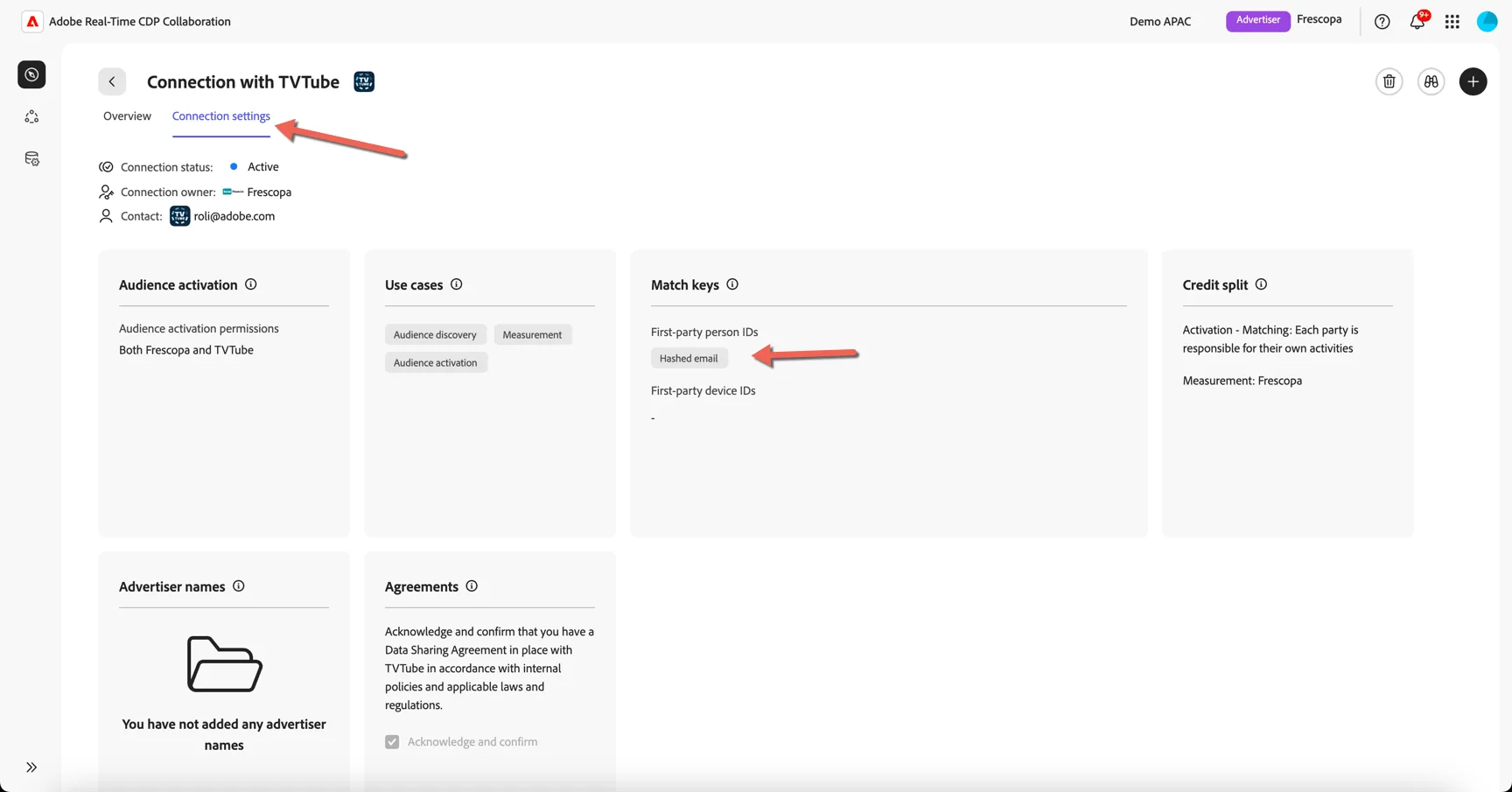
Task: Click 'First-party device IDs' label
Action: tap(703, 391)
